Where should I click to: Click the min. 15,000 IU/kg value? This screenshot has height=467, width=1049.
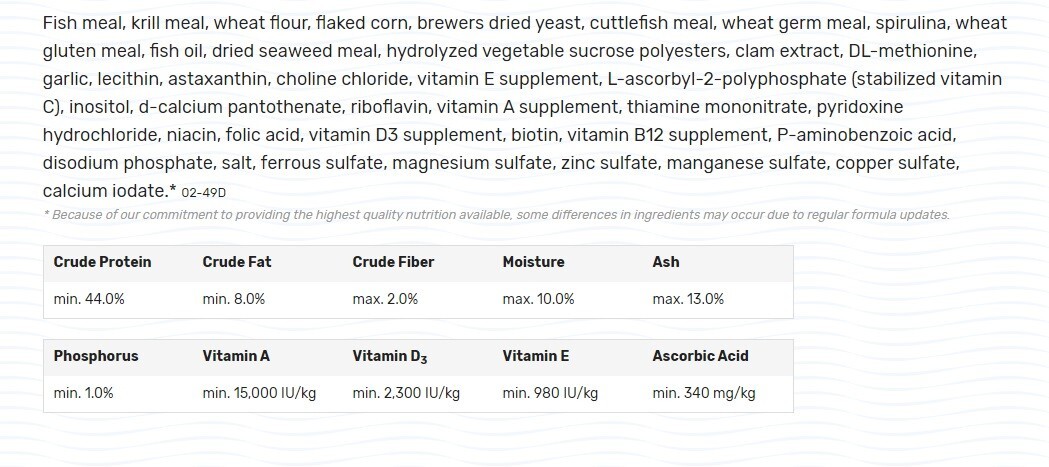click(259, 393)
